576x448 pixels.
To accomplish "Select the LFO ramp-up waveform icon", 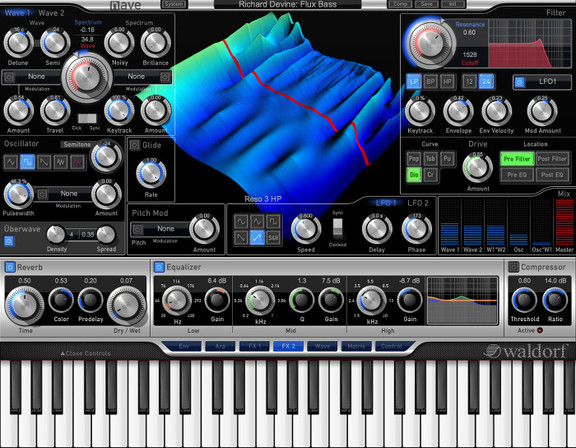I will (x=257, y=238).
